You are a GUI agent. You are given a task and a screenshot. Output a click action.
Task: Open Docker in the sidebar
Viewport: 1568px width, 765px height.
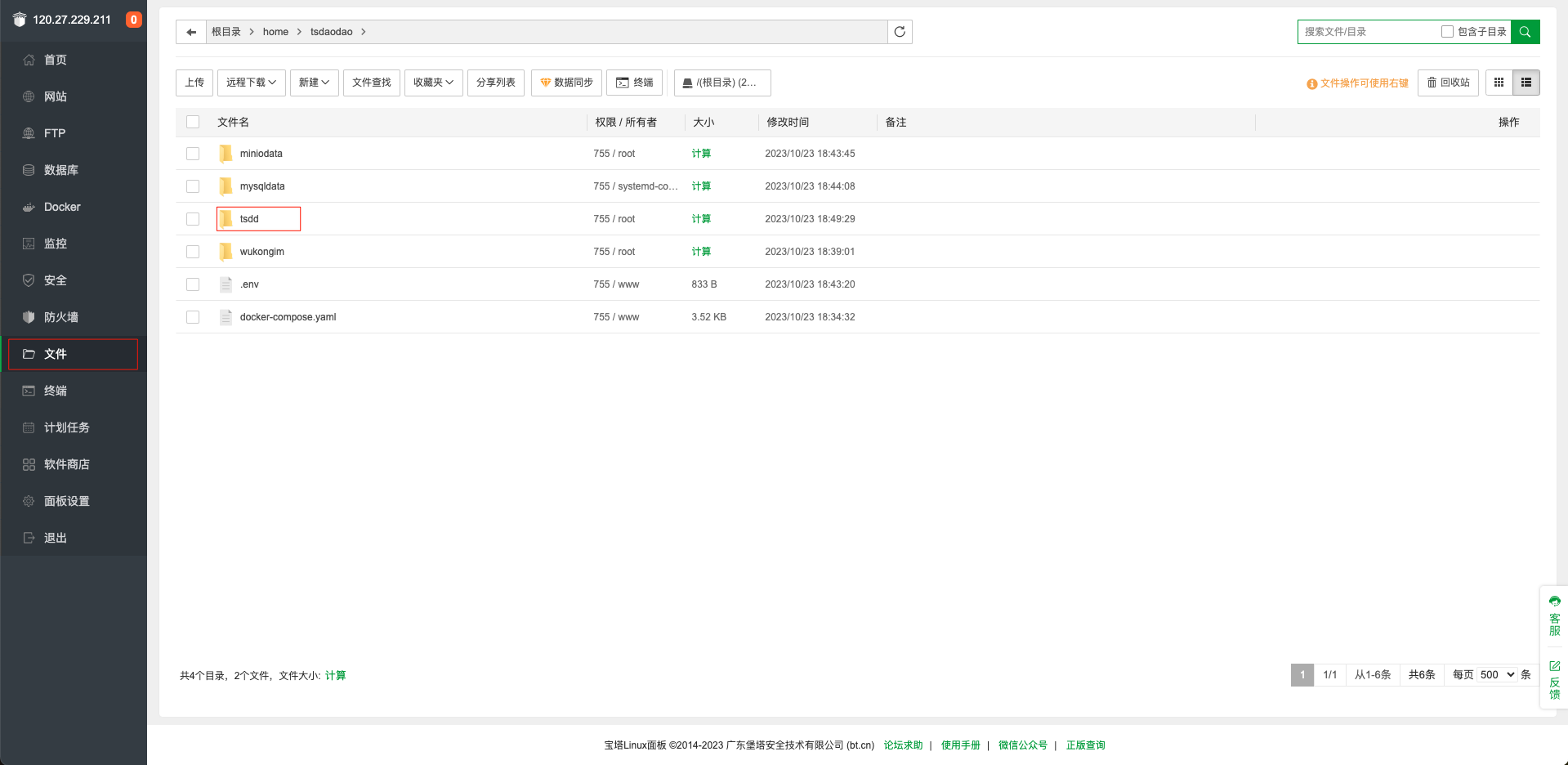tap(62, 207)
